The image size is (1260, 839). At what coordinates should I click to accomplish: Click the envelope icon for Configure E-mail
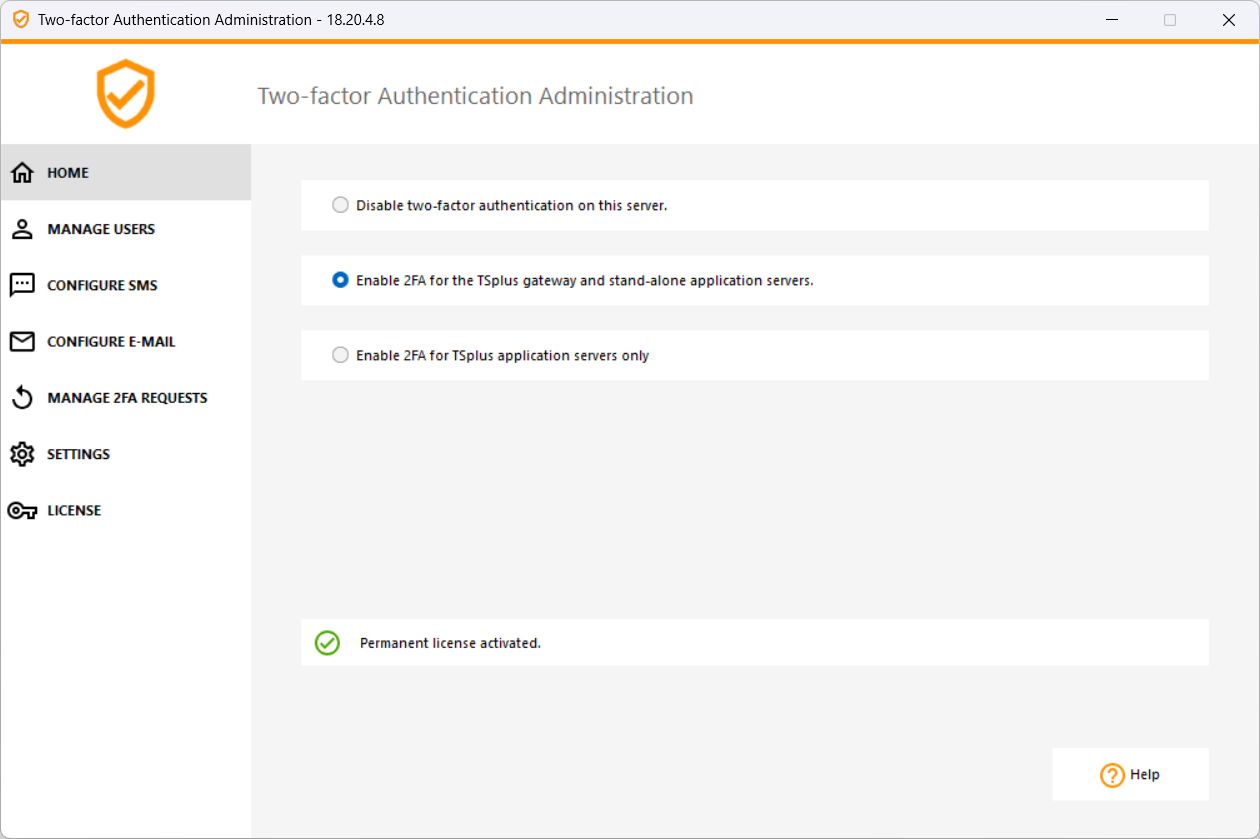22,342
